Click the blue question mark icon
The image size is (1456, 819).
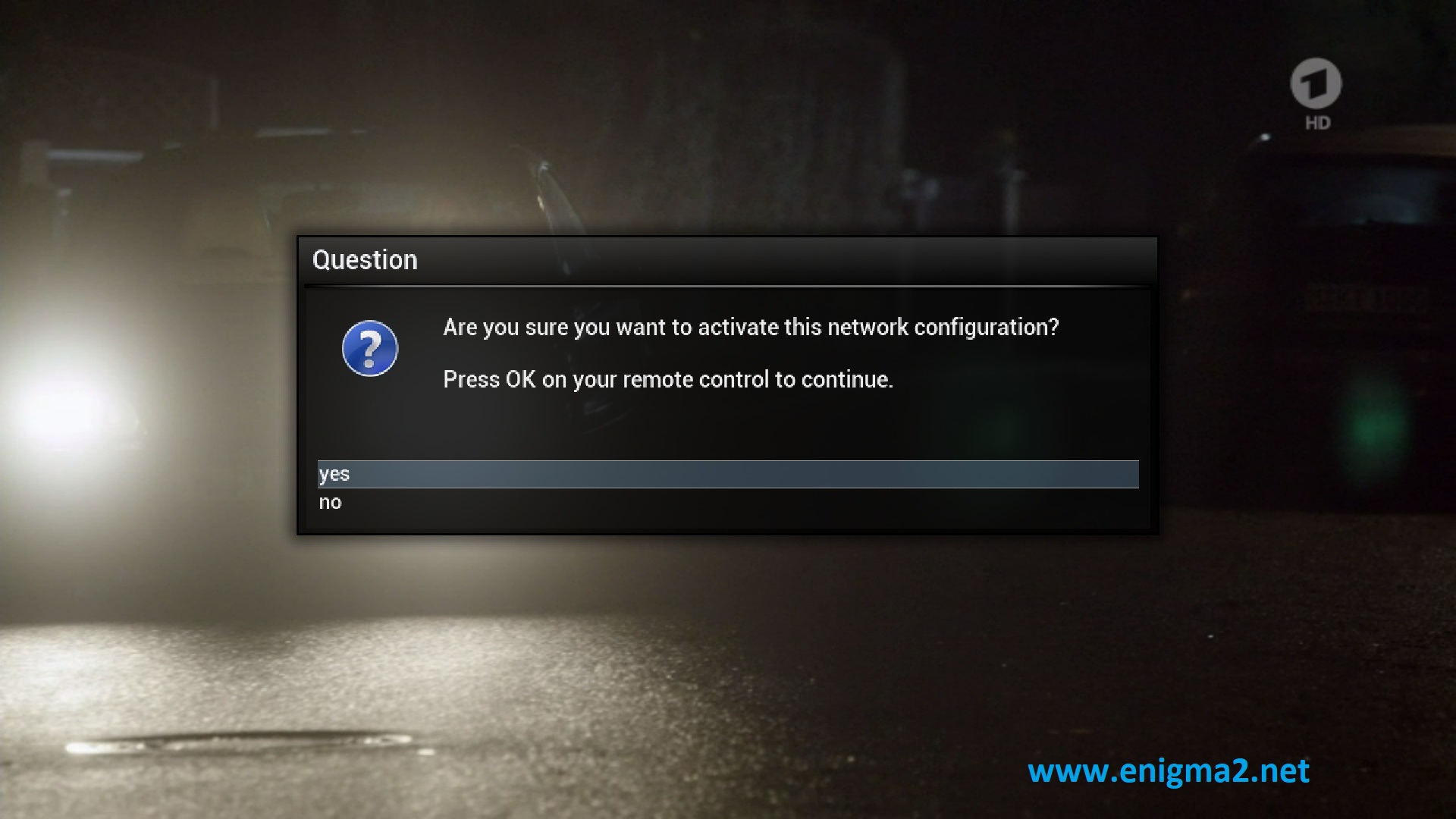click(x=370, y=349)
